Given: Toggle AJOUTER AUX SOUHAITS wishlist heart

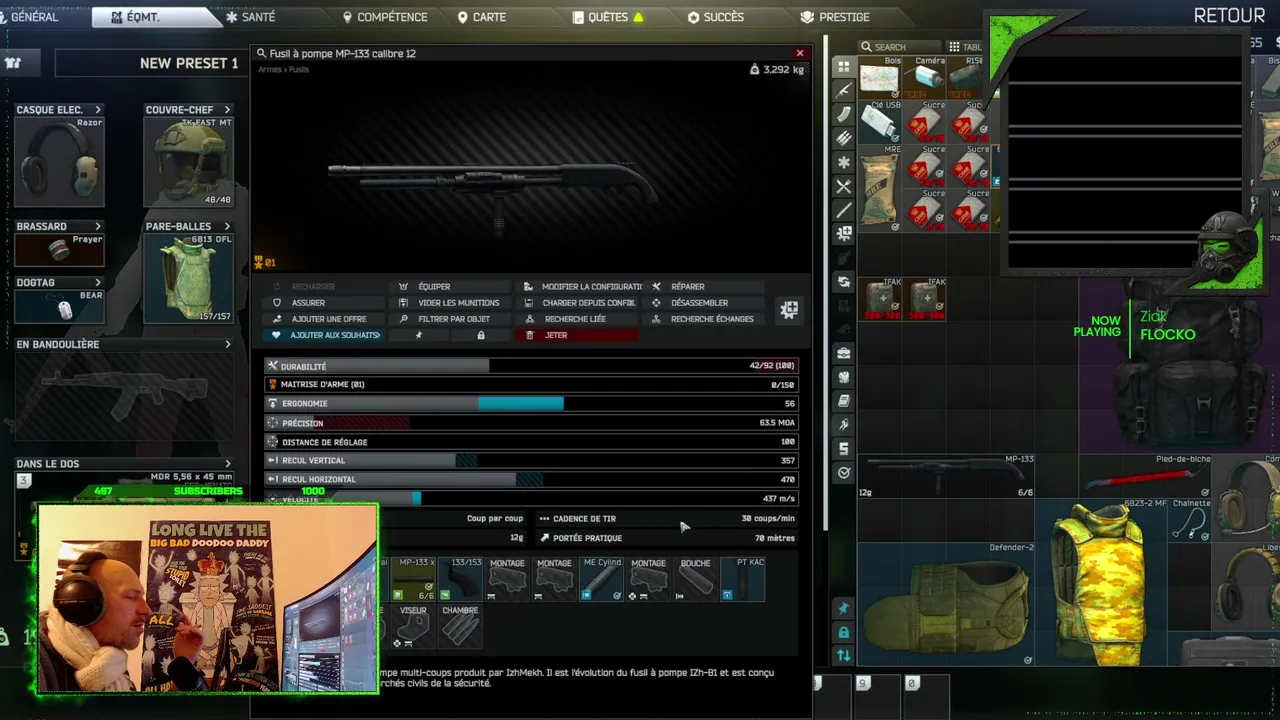Looking at the screenshot, I should (x=326, y=335).
